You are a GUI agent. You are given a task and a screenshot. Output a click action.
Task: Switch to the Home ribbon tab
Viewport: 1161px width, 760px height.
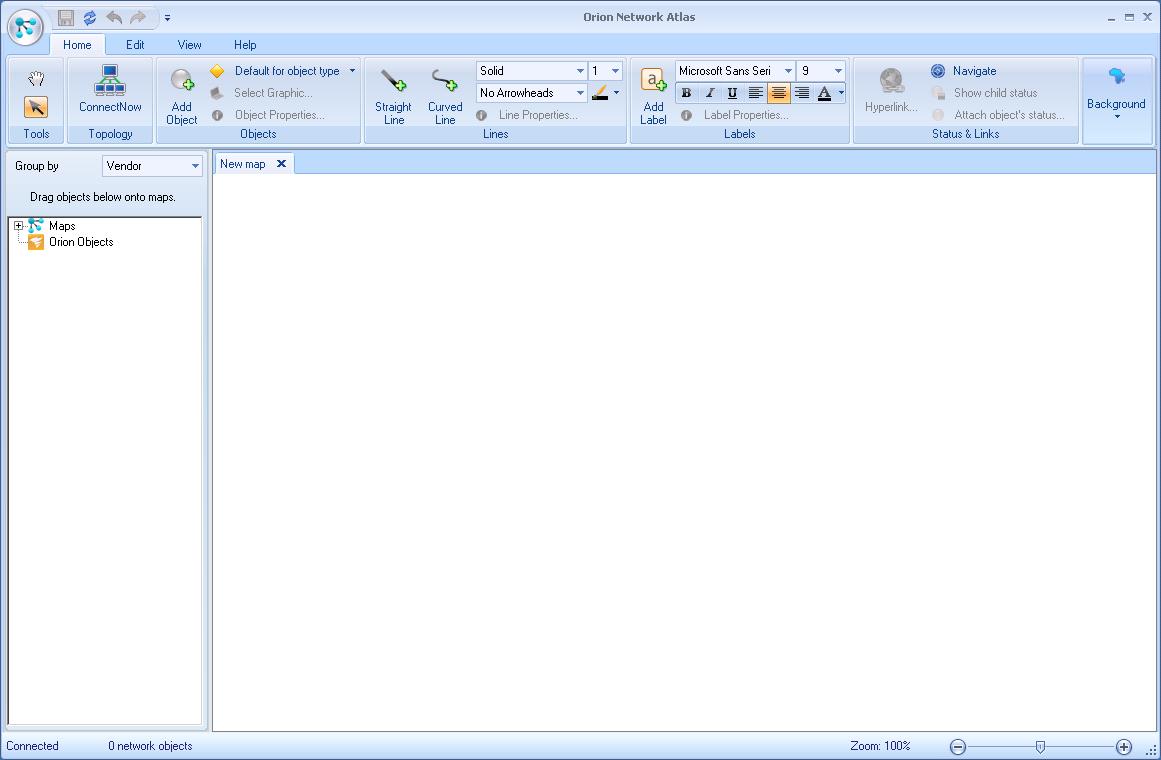(x=77, y=44)
